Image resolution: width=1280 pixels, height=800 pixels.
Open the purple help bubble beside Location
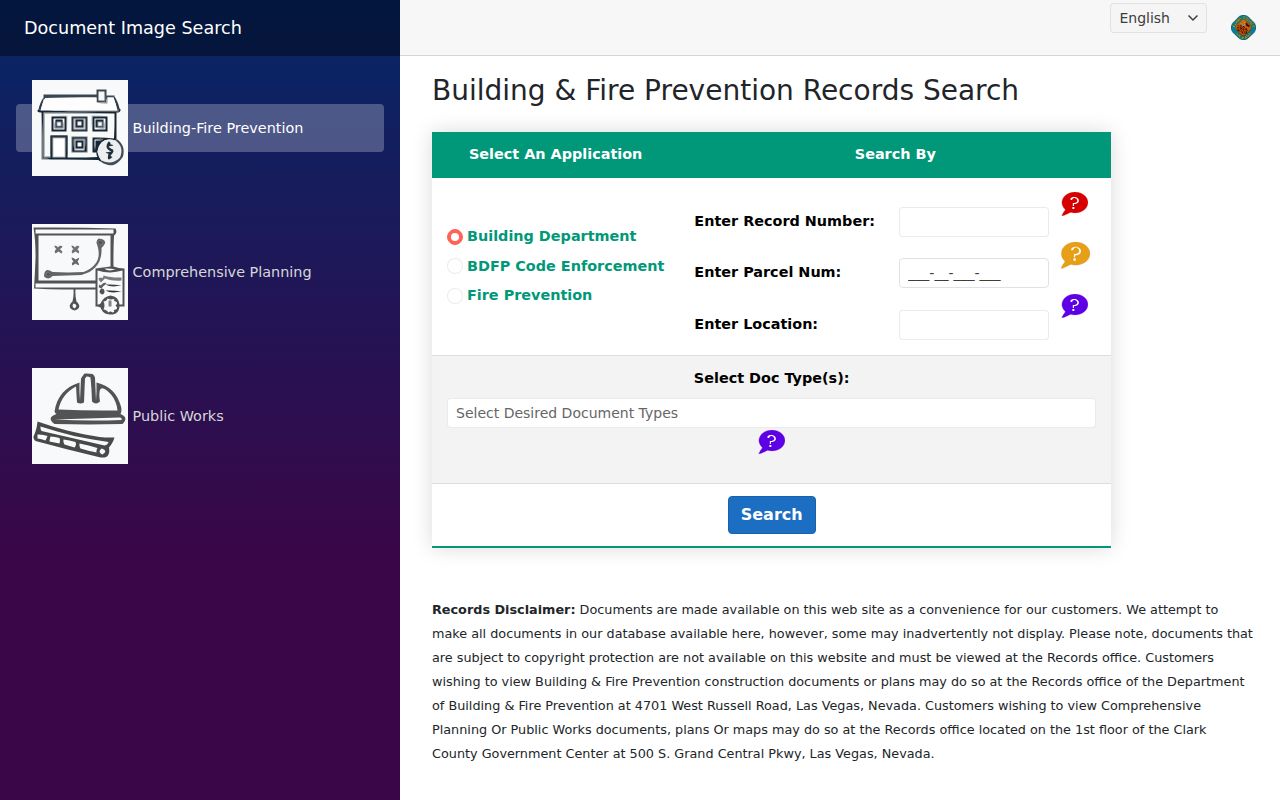(x=1074, y=306)
